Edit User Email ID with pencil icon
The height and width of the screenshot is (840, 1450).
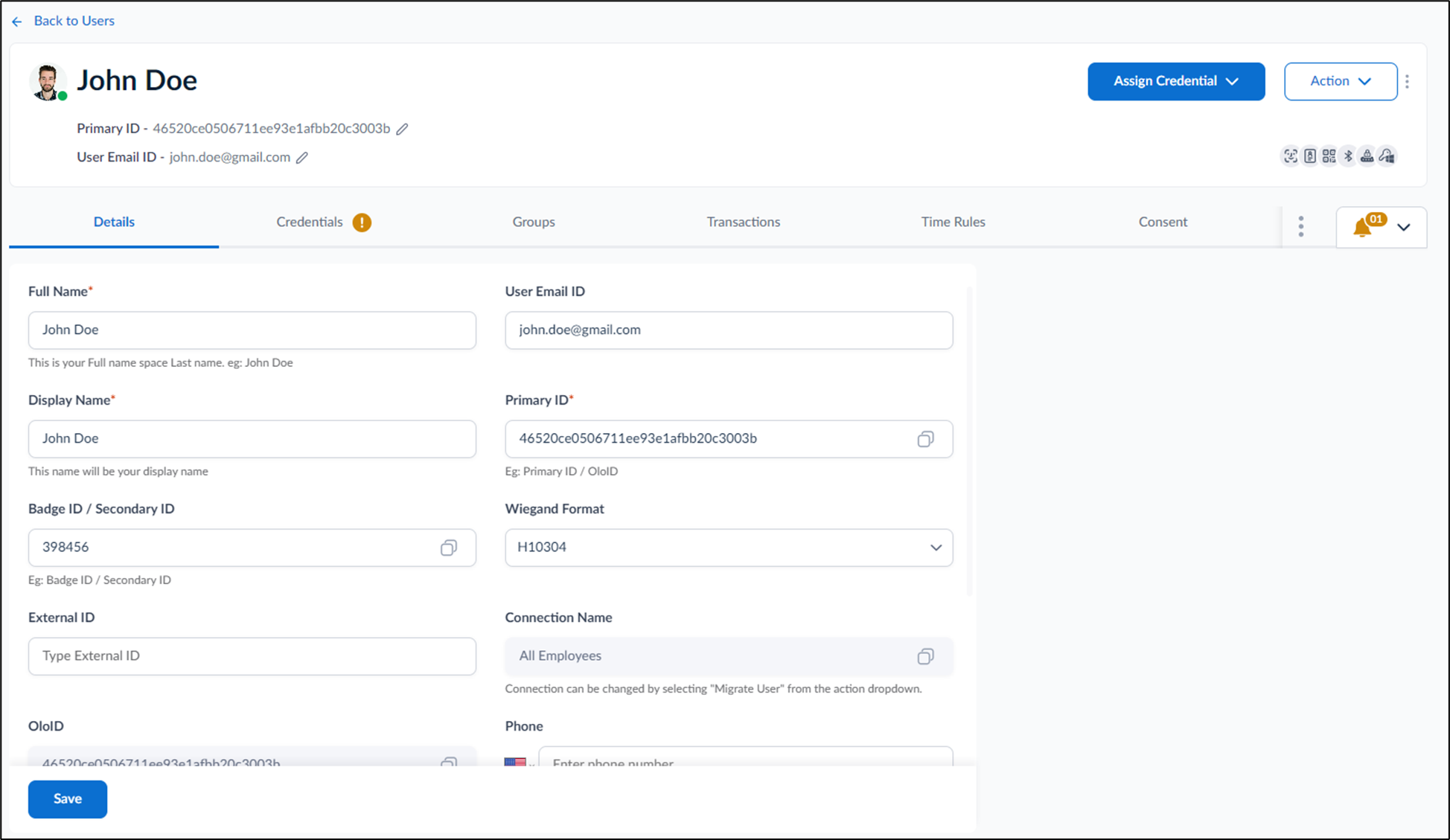point(302,157)
